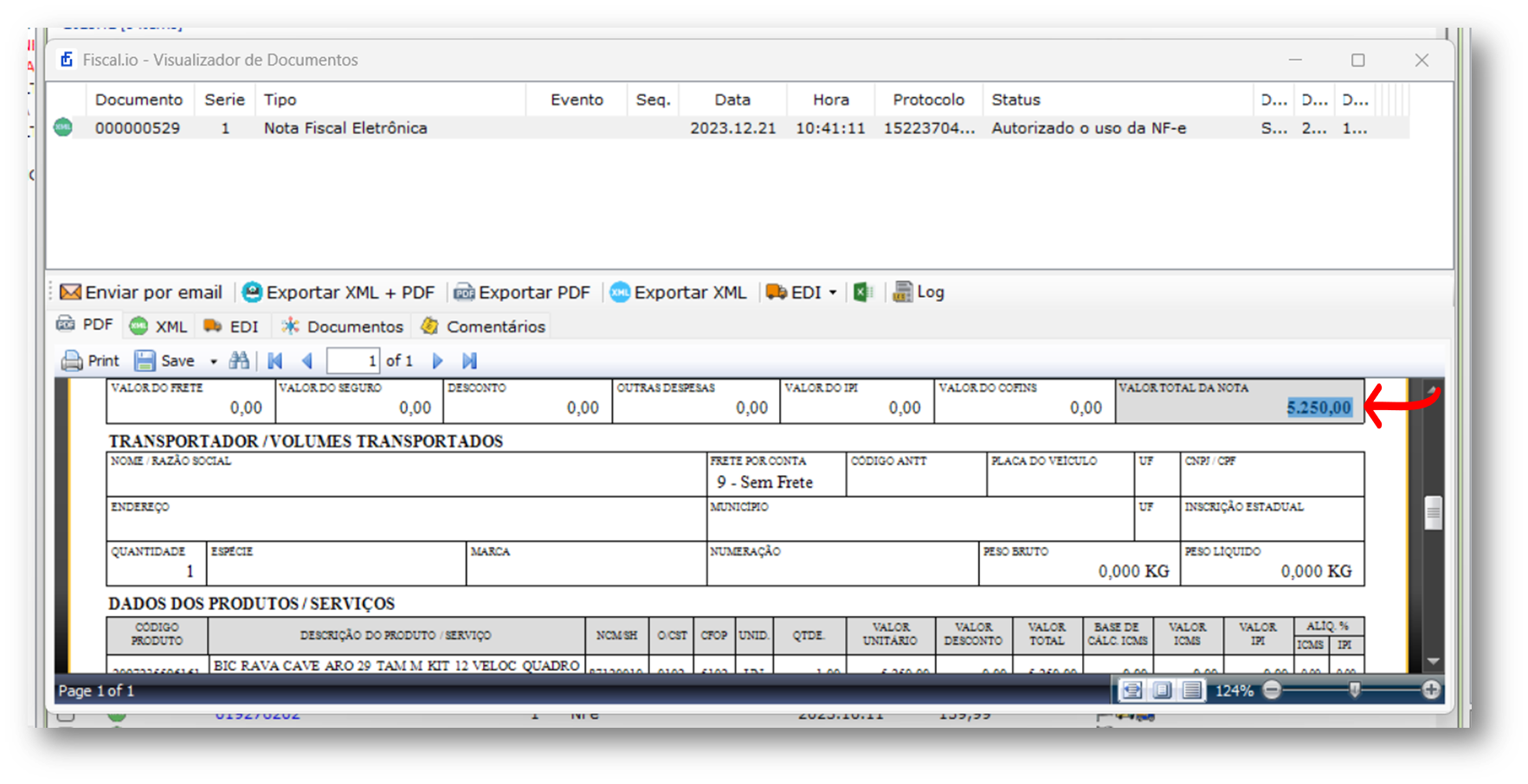
Task: Click the date cell 2023.12.21
Action: [x=732, y=128]
